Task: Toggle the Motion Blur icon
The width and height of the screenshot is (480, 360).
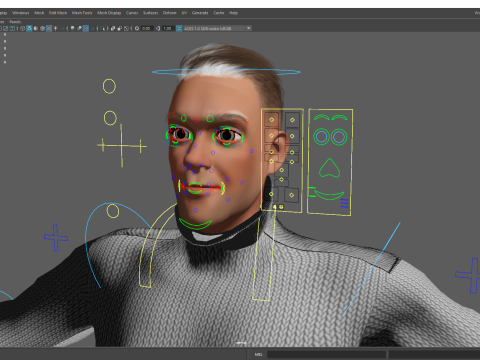Action: [x=79, y=28]
